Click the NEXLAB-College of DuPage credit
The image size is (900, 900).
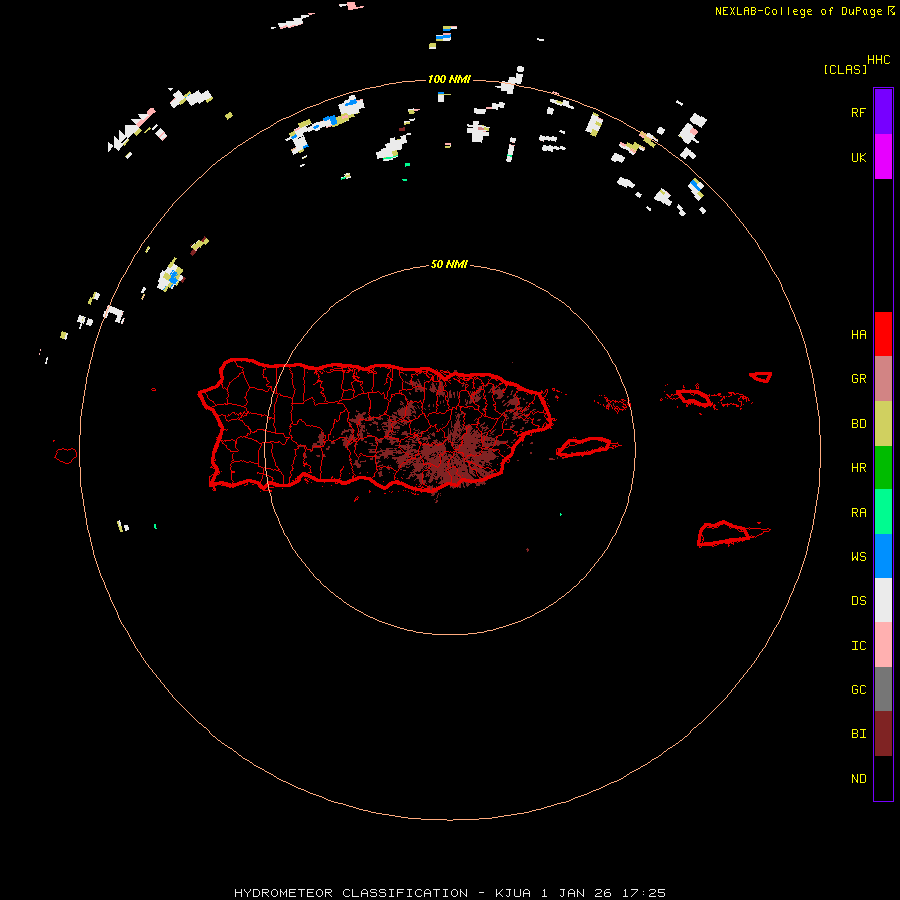[798, 11]
